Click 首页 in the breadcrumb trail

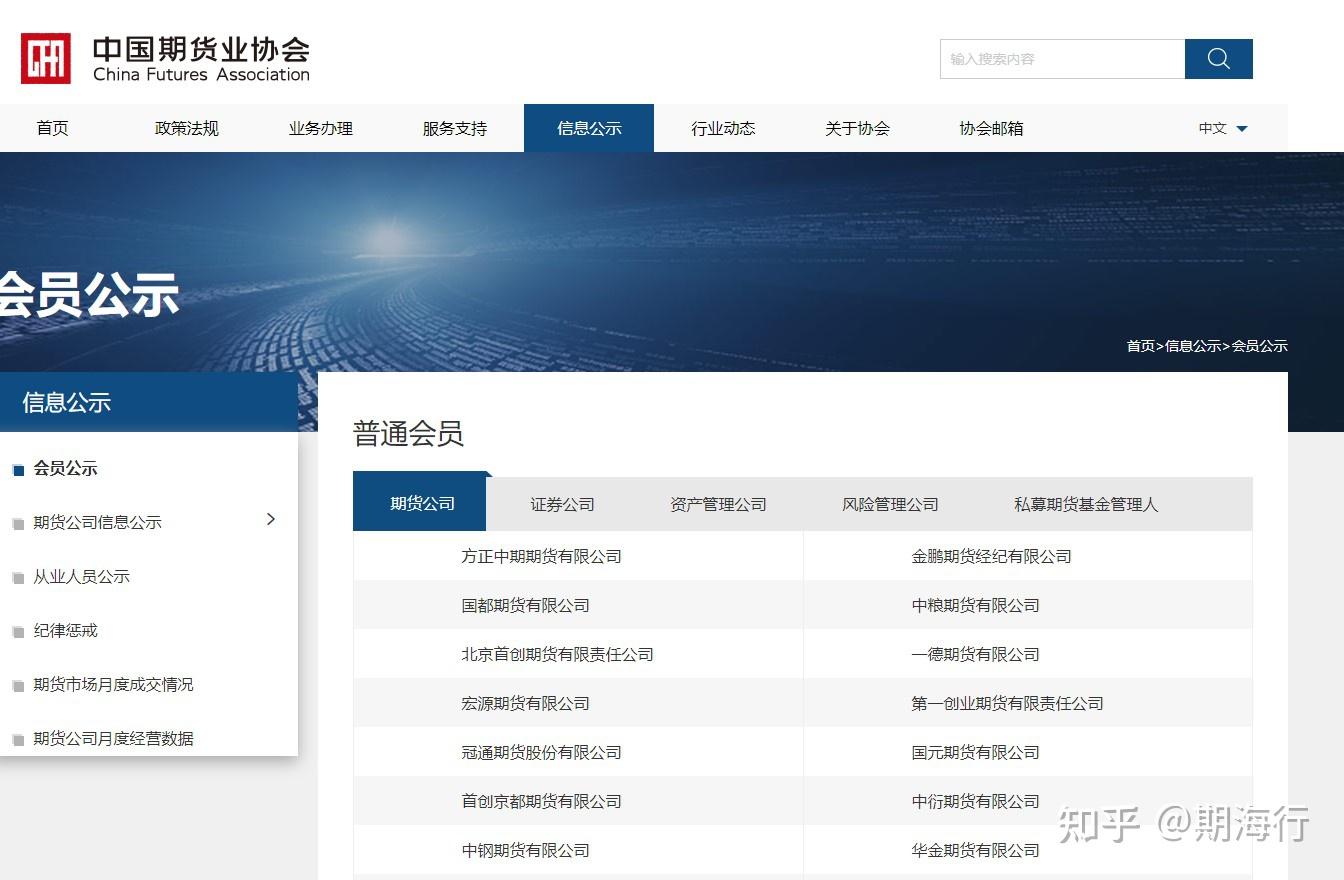1140,345
